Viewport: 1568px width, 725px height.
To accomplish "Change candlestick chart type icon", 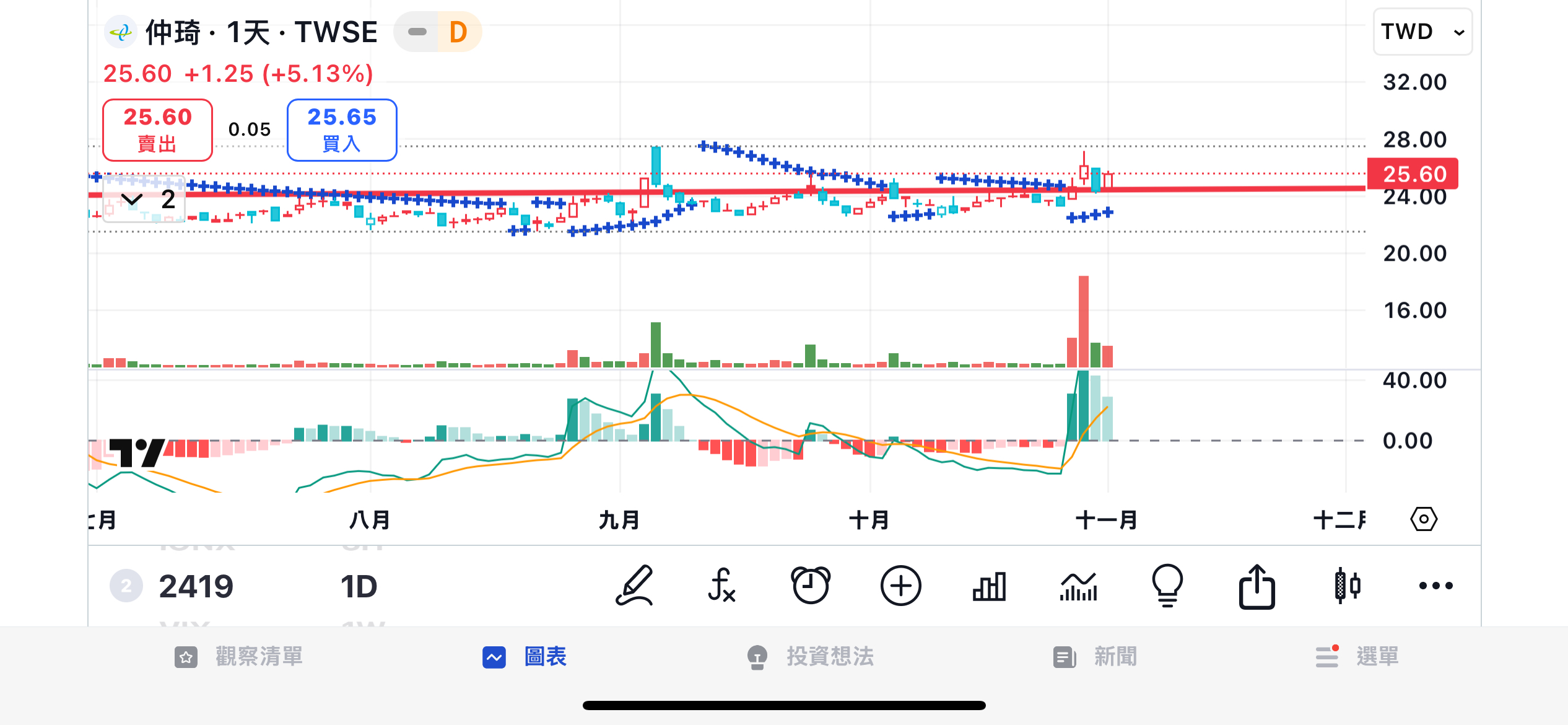I will point(1346,586).
